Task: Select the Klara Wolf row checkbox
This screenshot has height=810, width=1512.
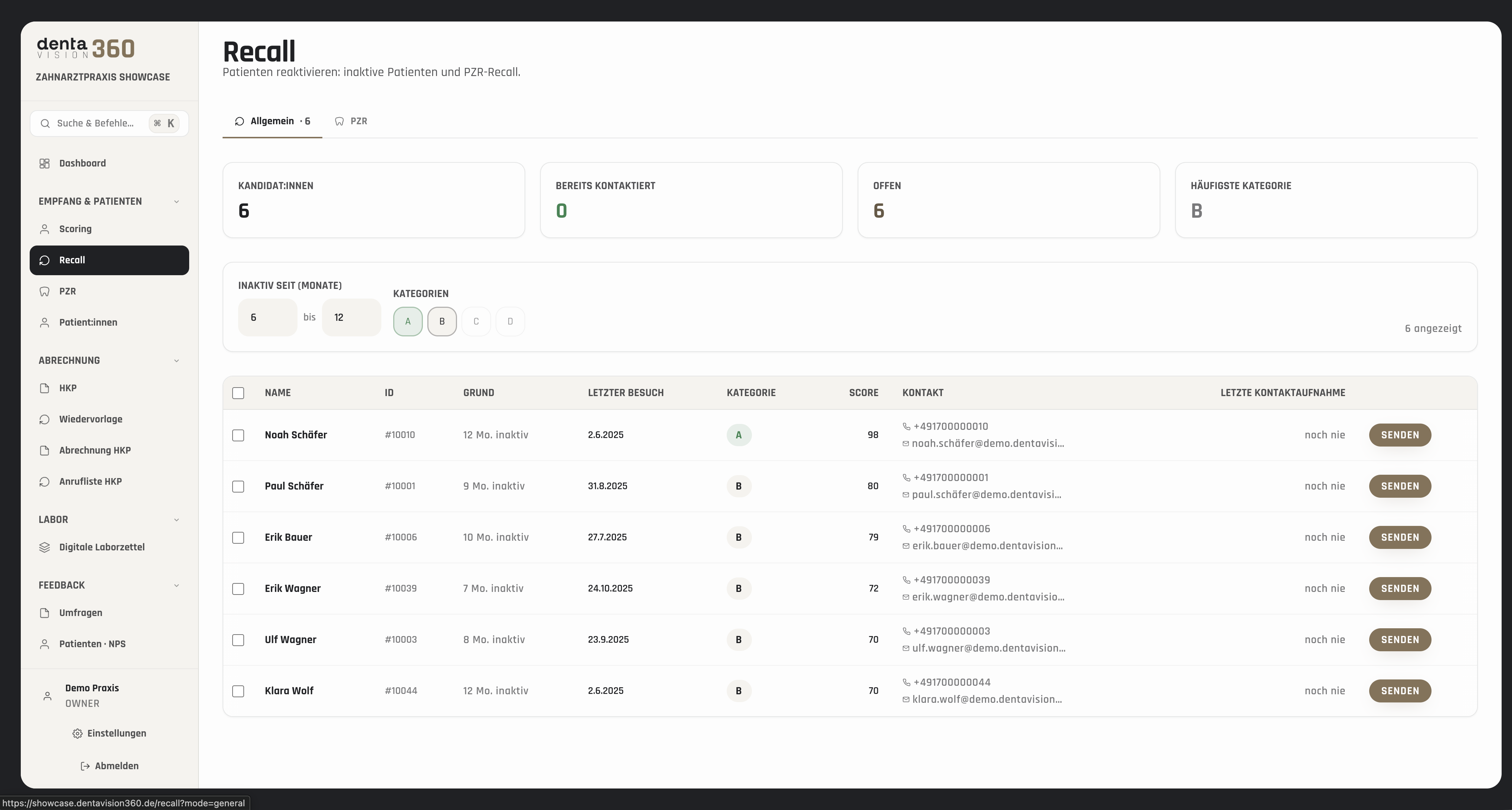Action: coord(238,691)
